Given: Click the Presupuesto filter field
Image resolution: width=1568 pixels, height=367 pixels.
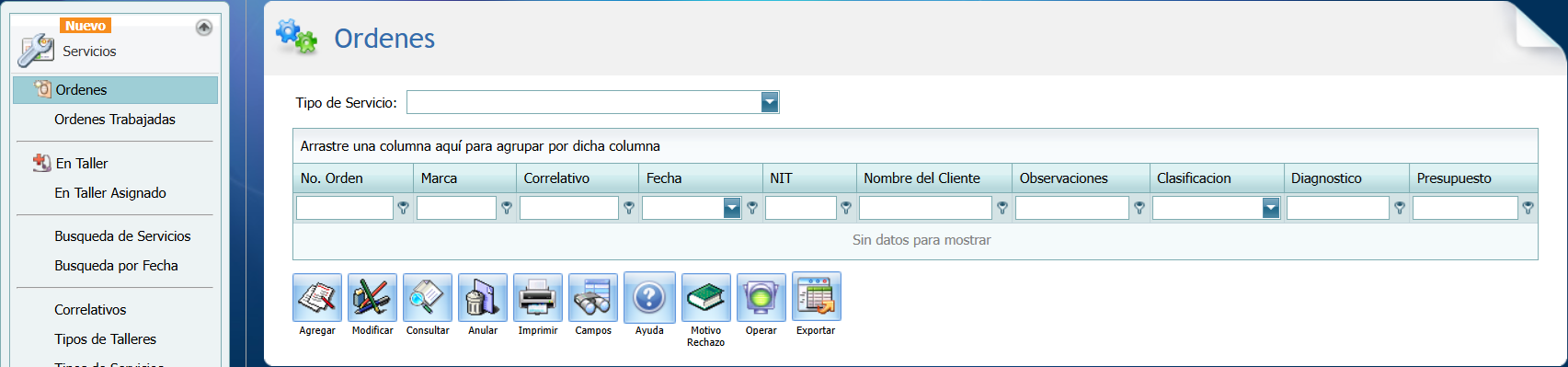Looking at the screenshot, I should [1465, 209].
